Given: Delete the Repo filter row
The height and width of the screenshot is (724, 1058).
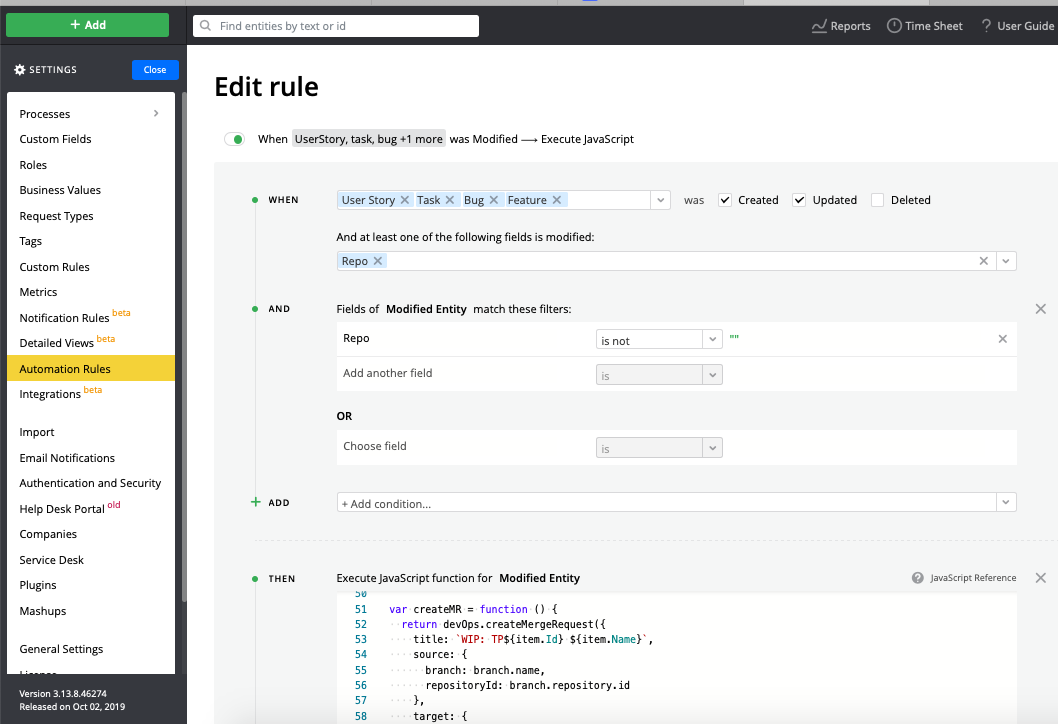Looking at the screenshot, I should click(x=1003, y=339).
